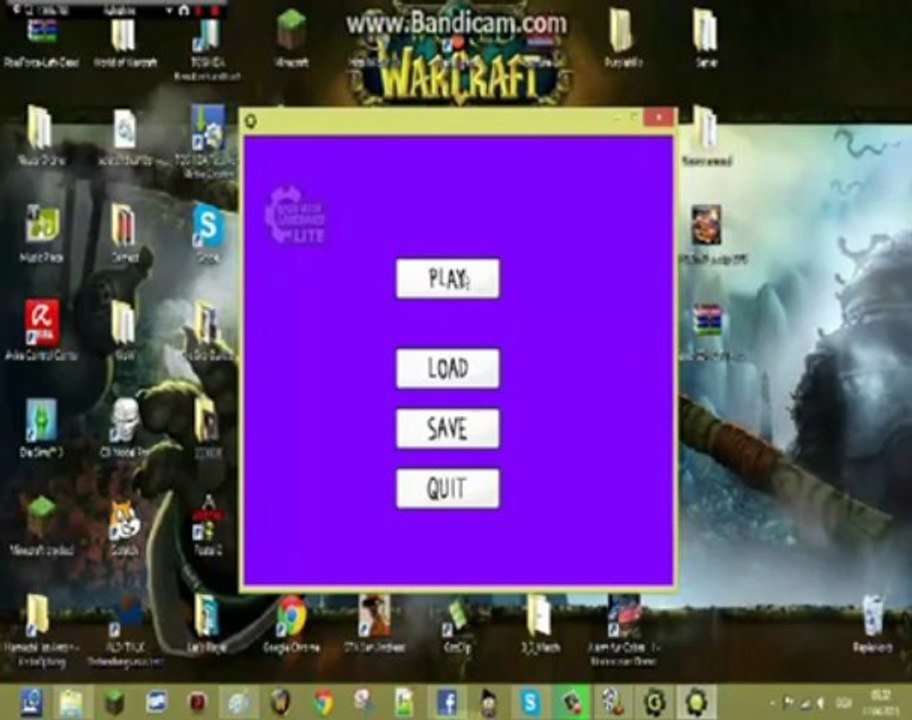Viewport: 912px width, 720px height.
Task: Open the Minecraft cracked desktop shortcut
Action: click(x=41, y=525)
